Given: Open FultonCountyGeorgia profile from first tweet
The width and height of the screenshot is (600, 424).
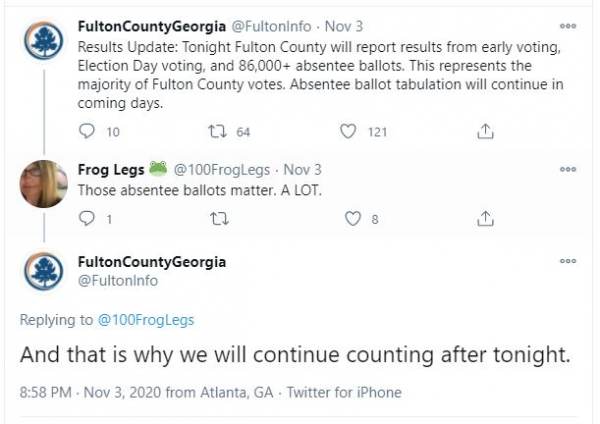Looking at the screenshot, I should tap(152, 26).
